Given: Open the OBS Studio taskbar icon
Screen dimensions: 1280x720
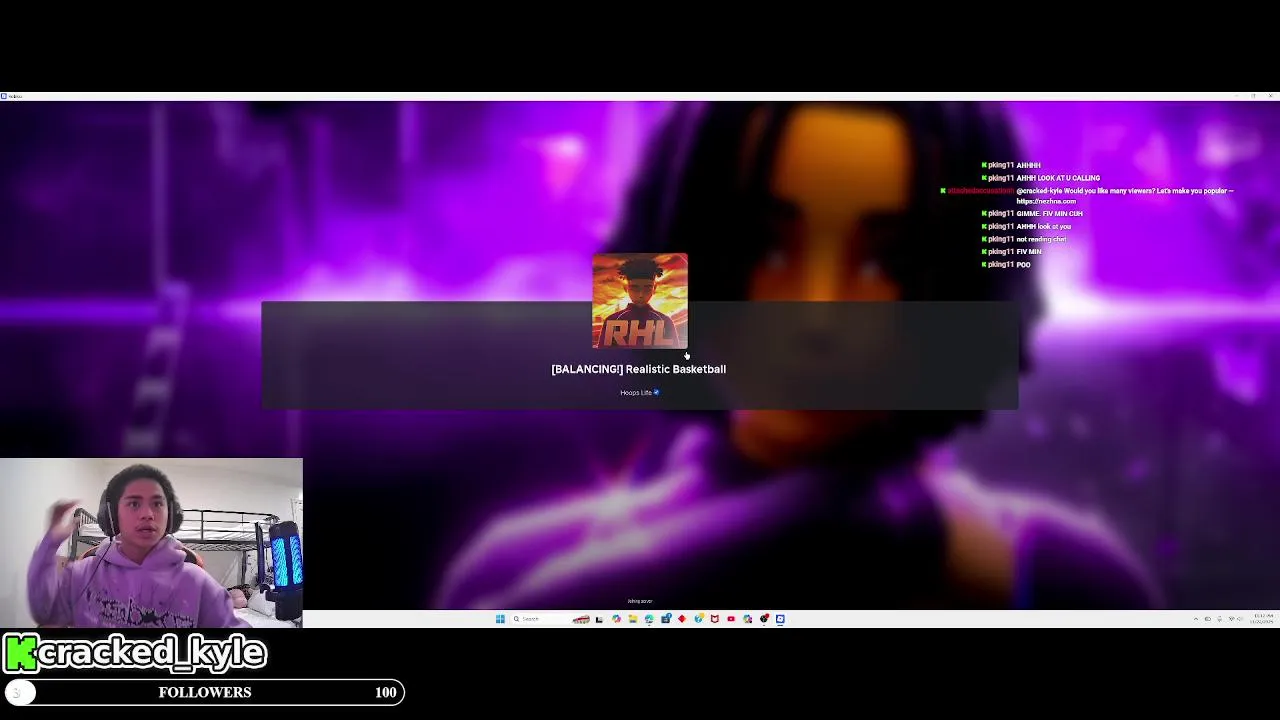Looking at the screenshot, I should click(764, 619).
